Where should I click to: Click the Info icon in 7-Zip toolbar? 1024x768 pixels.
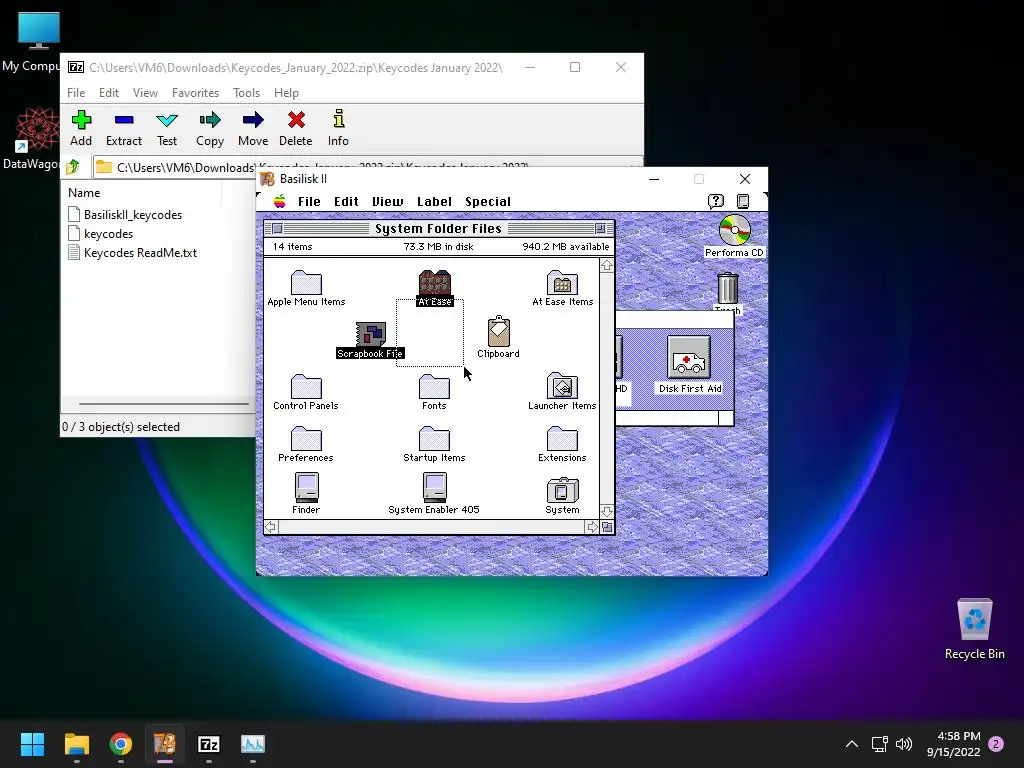[x=338, y=128]
